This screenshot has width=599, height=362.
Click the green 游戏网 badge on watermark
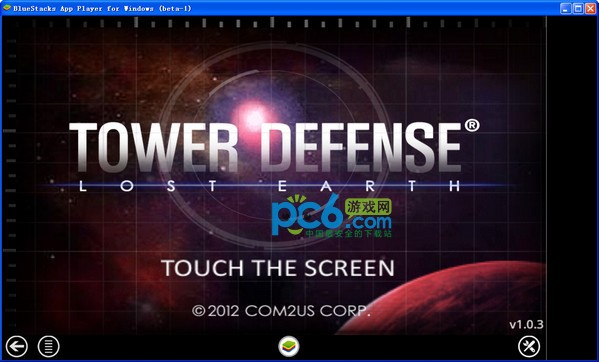point(368,207)
